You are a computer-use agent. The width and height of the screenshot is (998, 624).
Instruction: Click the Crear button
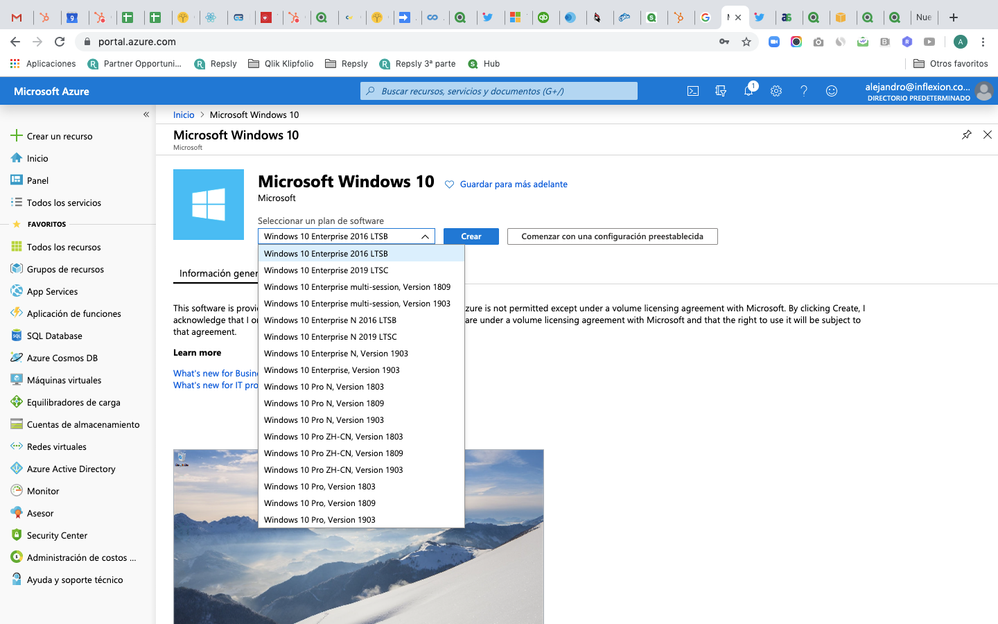click(471, 236)
